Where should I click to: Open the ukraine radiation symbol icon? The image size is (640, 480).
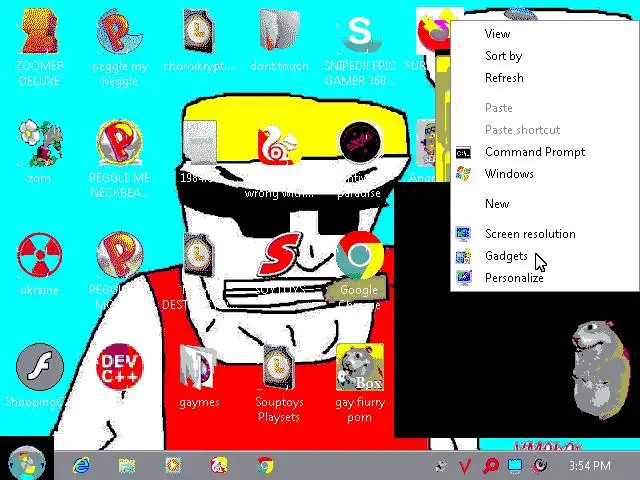click(x=40, y=255)
